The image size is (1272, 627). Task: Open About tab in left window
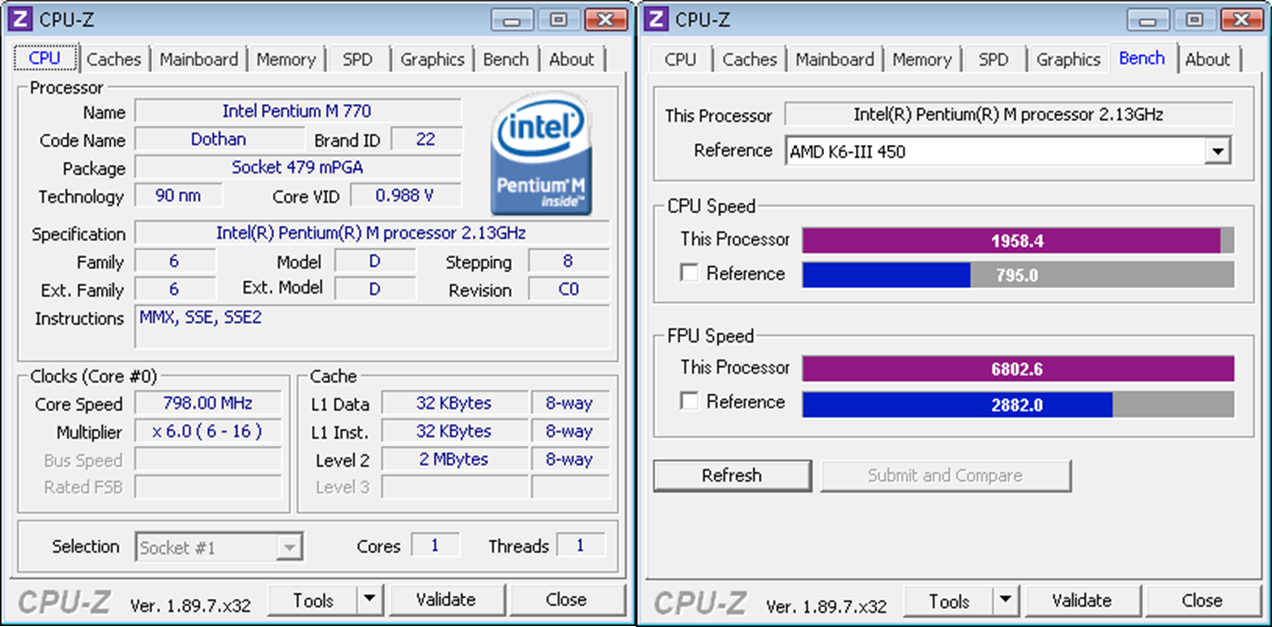572,59
